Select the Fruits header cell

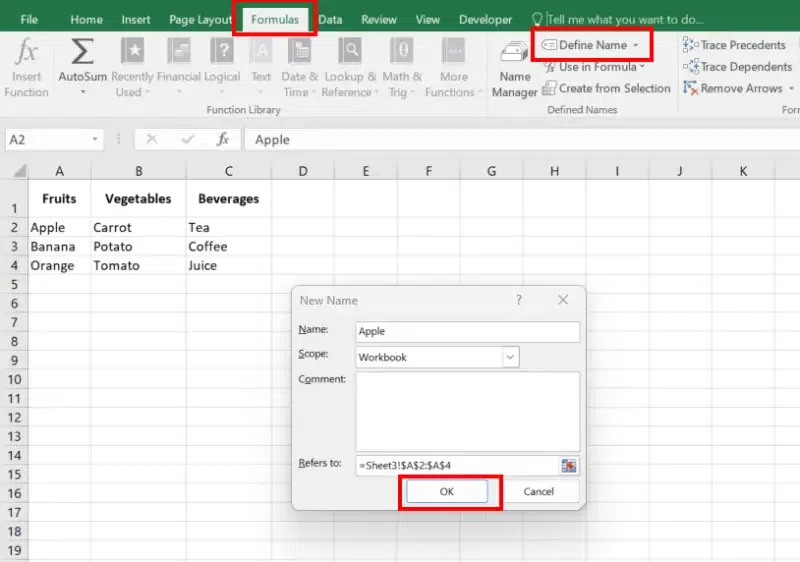[x=60, y=199]
